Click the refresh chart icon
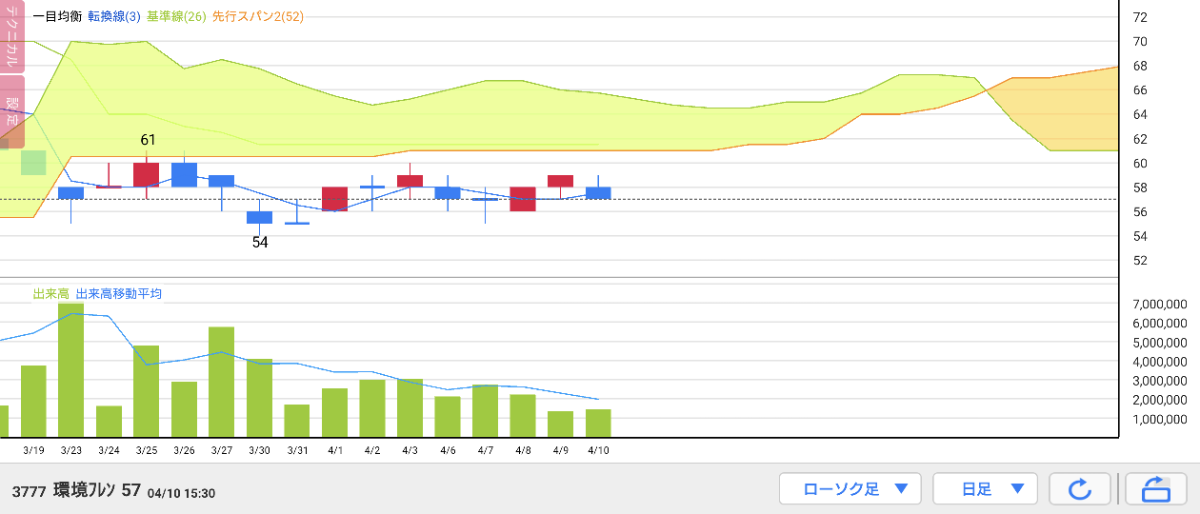The image size is (1200, 514). pos(1079,489)
